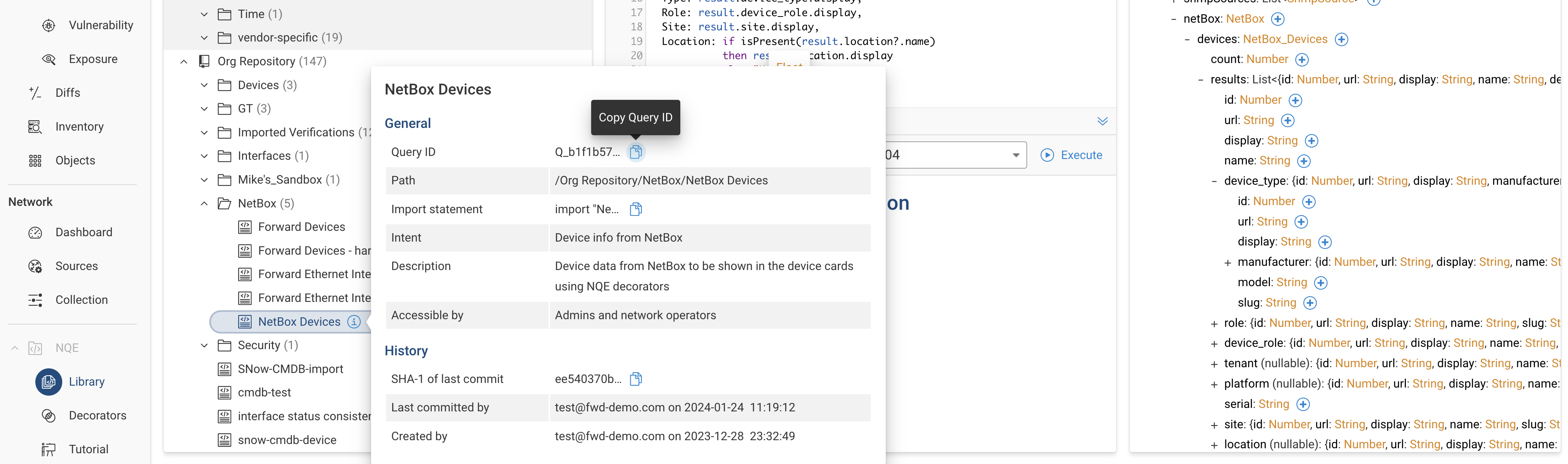Collapse the NQE sidebar section
This screenshot has width=1568, height=464.
click(15, 348)
